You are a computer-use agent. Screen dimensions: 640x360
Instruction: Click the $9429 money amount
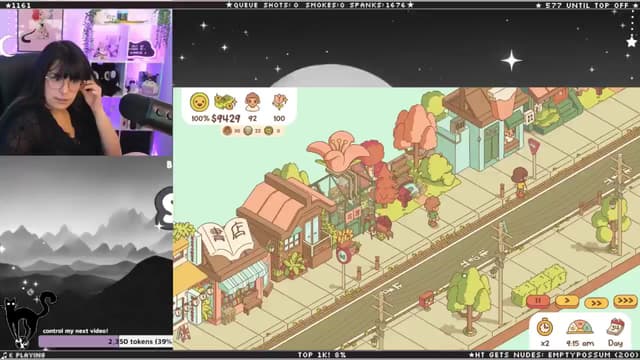point(226,118)
